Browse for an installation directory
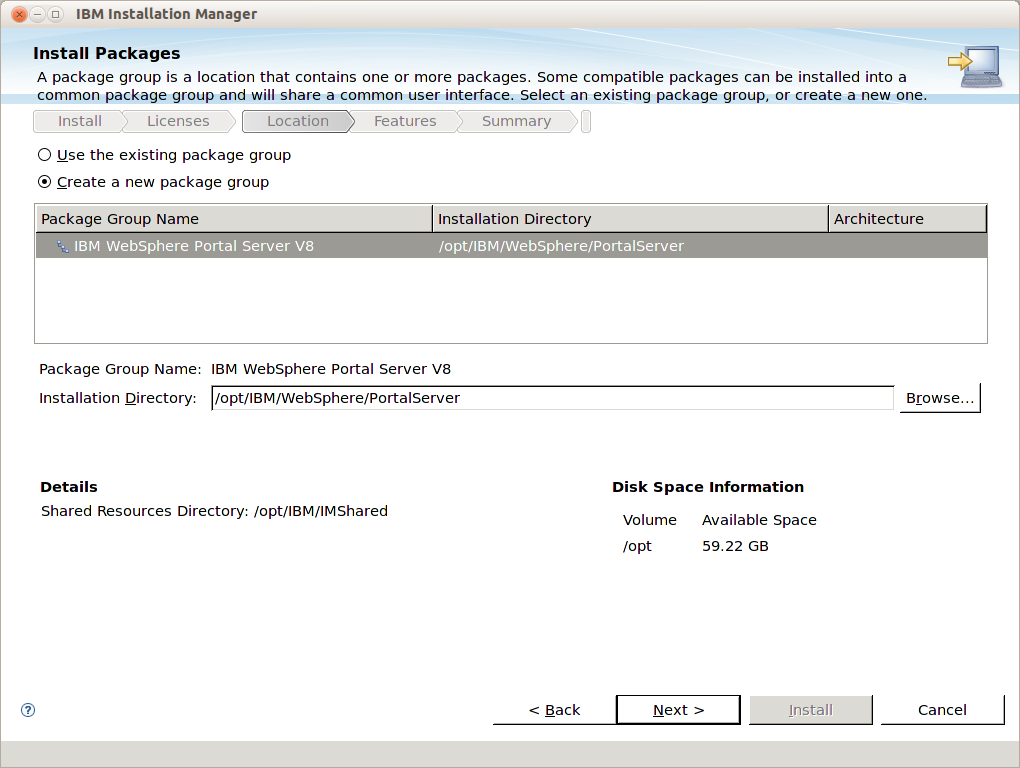The height and width of the screenshot is (768, 1020). click(x=940, y=398)
